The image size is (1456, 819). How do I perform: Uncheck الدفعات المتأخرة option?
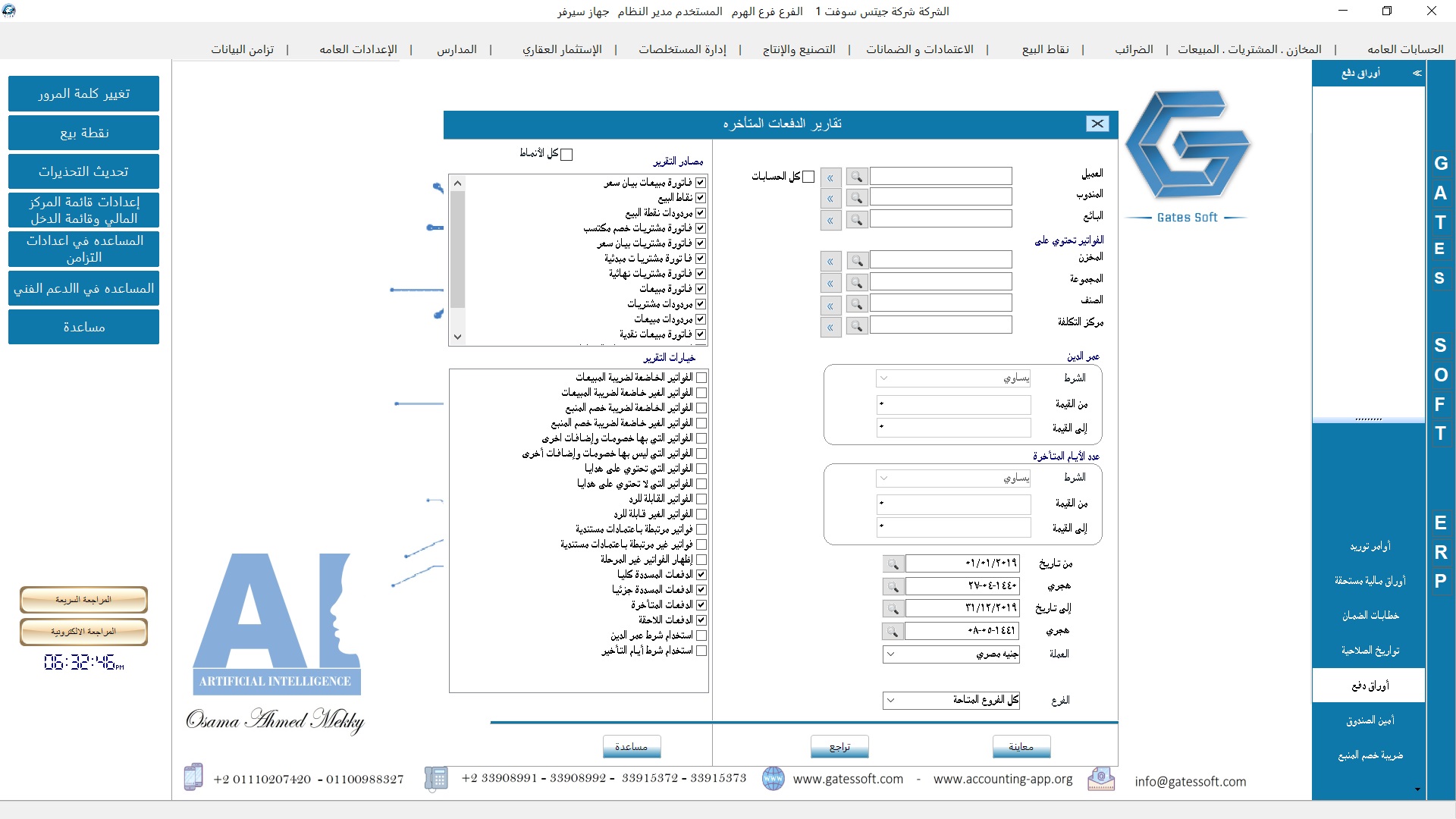coord(701,604)
